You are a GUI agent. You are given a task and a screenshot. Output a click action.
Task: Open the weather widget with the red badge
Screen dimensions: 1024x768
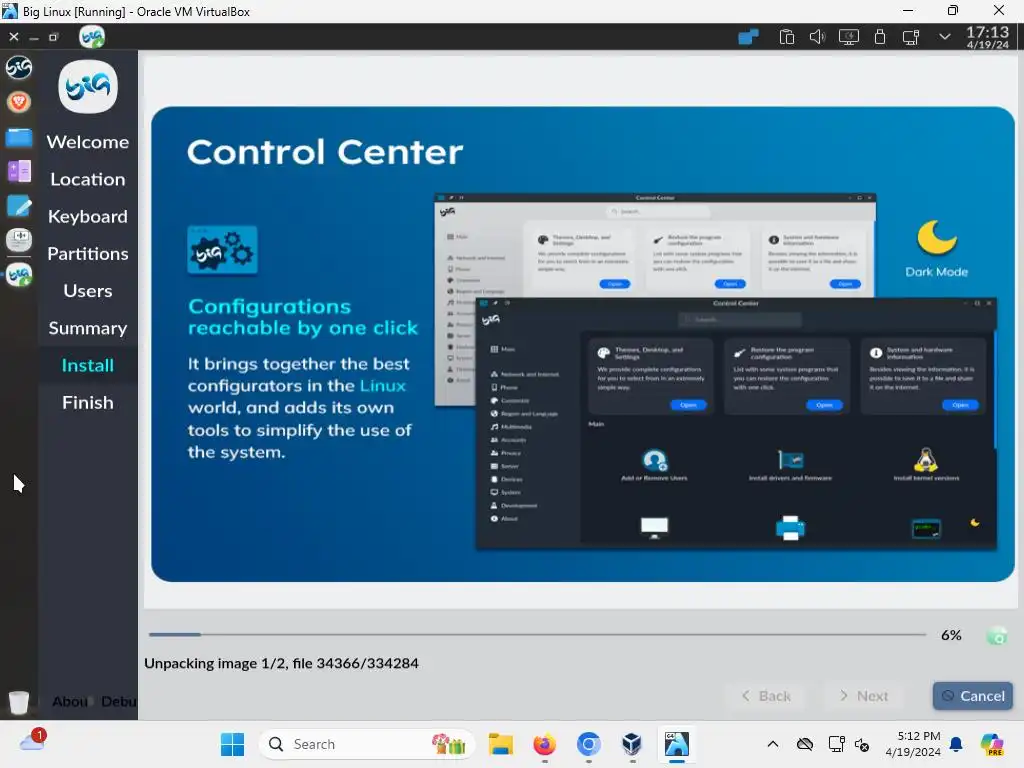[x=33, y=741]
